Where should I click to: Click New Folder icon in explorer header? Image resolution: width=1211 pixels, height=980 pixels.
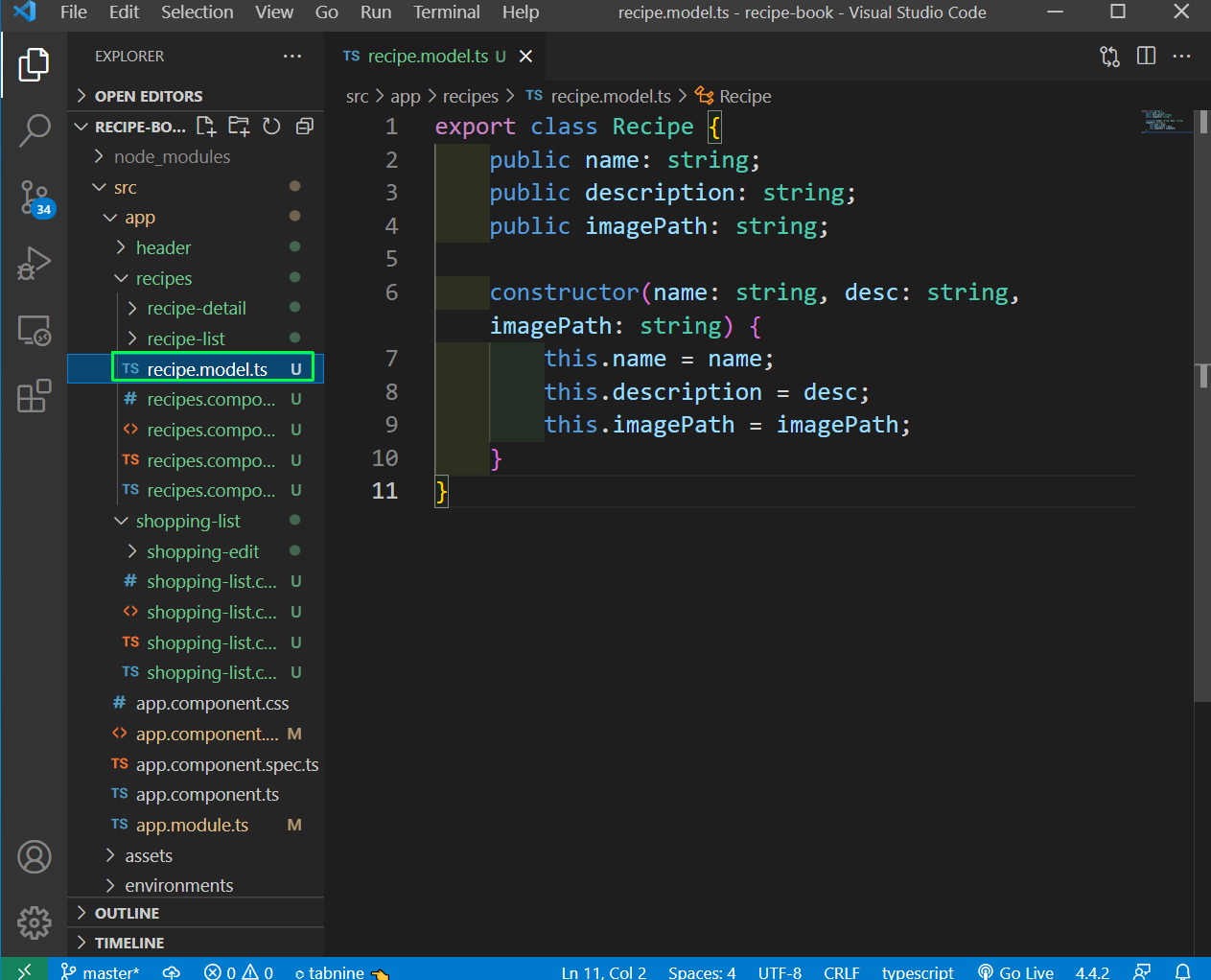point(239,127)
